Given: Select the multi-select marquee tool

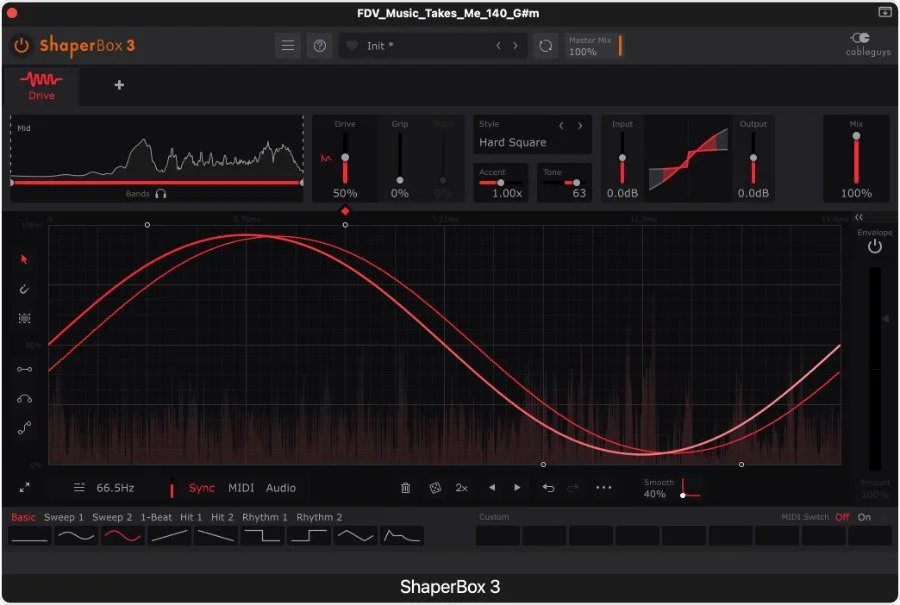Looking at the screenshot, I should (24, 318).
